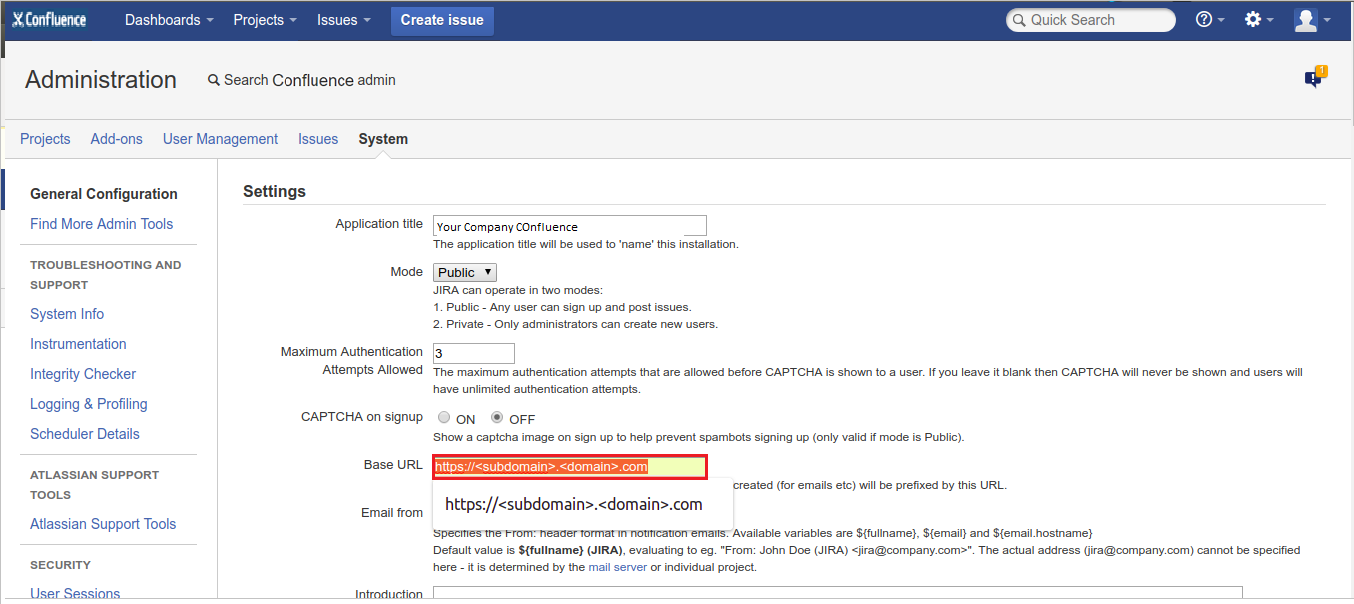This screenshot has height=604, width=1354.
Task: Click the Create issue button
Action: (442, 20)
